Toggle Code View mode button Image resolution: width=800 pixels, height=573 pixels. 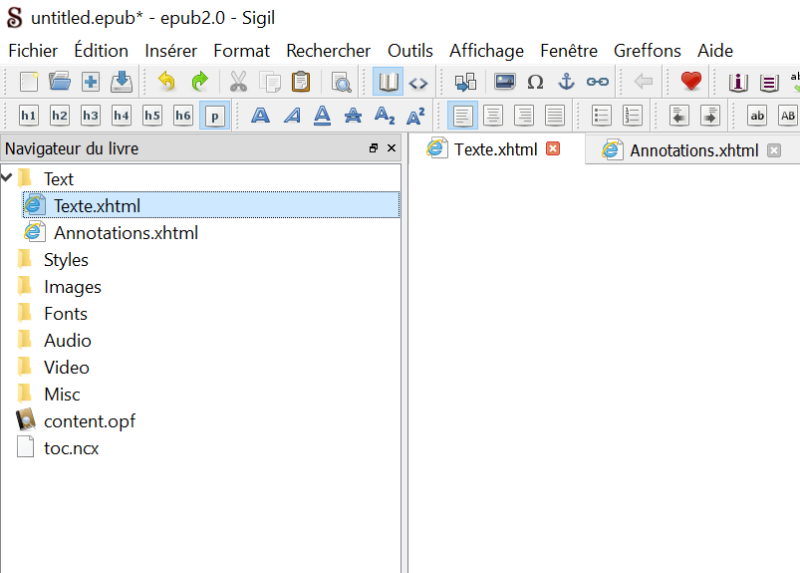(x=418, y=82)
